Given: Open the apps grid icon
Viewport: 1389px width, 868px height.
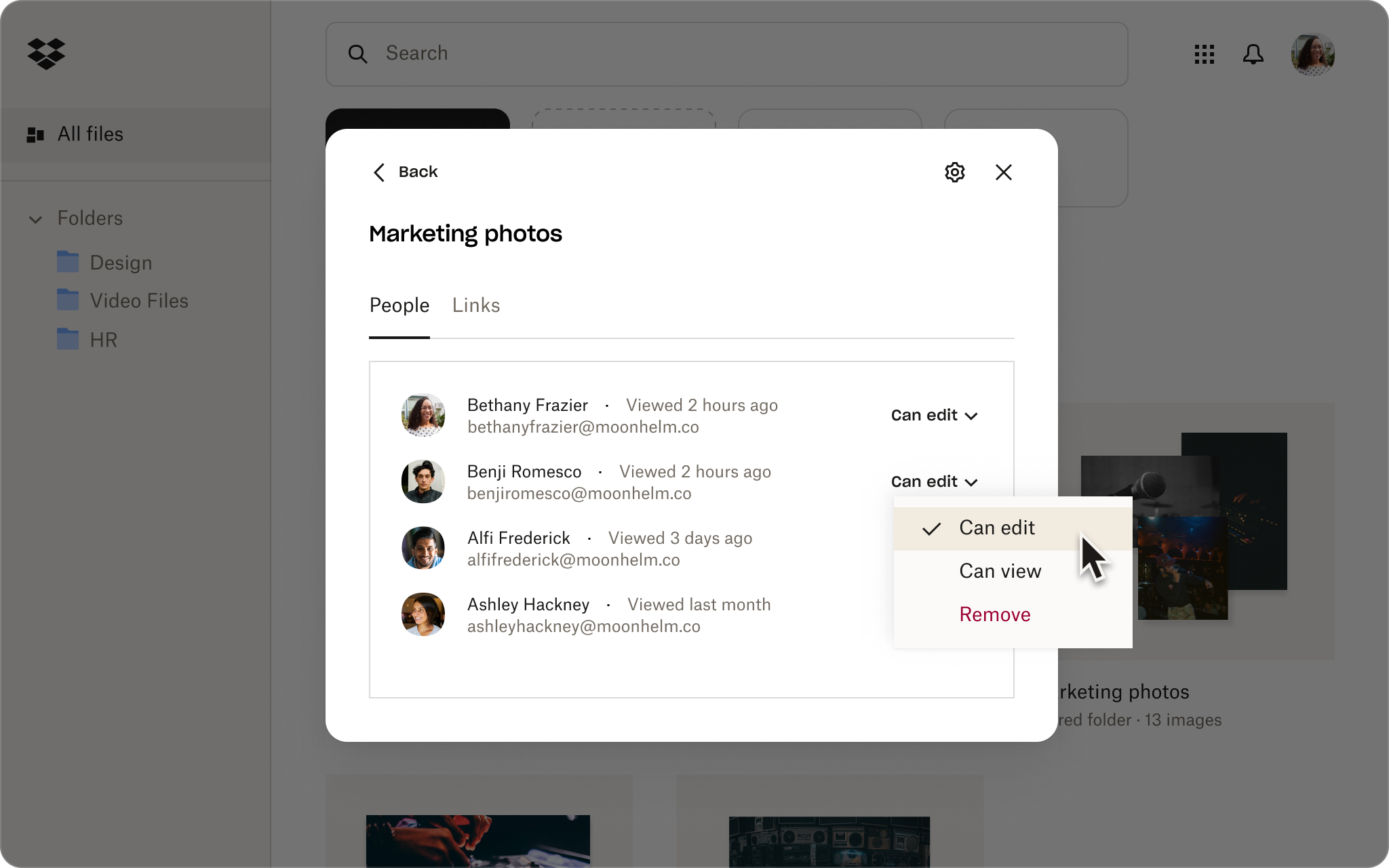Looking at the screenshot, I should pyautogui.click(x=1204, y=54).
